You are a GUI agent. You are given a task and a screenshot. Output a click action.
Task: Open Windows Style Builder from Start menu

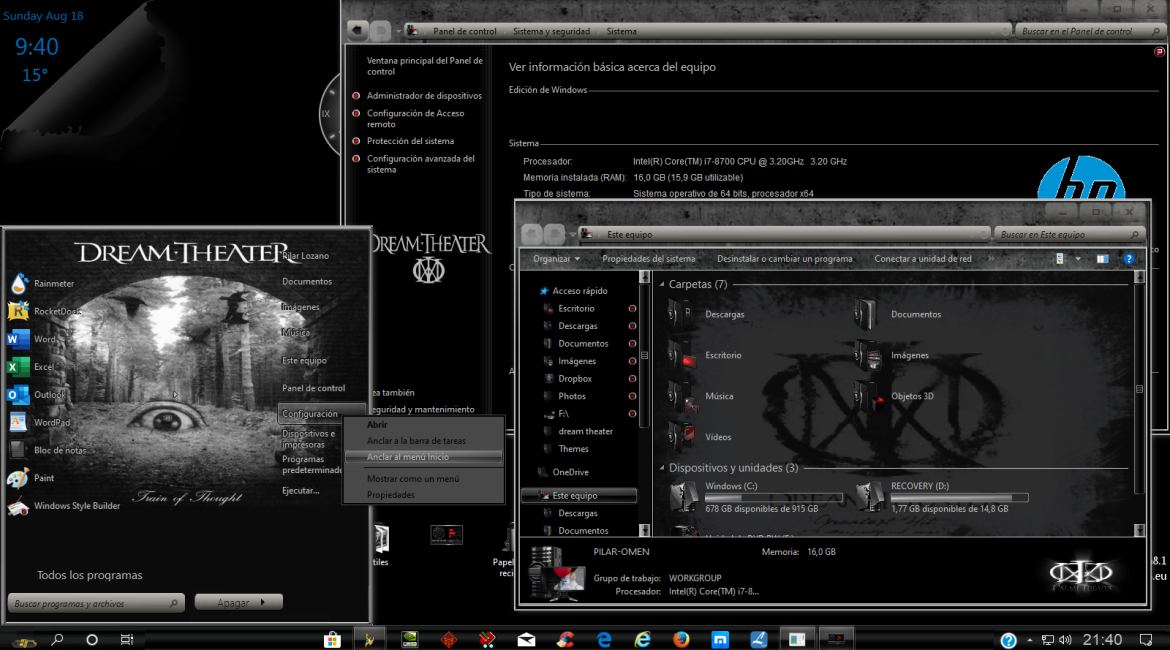click(x=76, y=506)
